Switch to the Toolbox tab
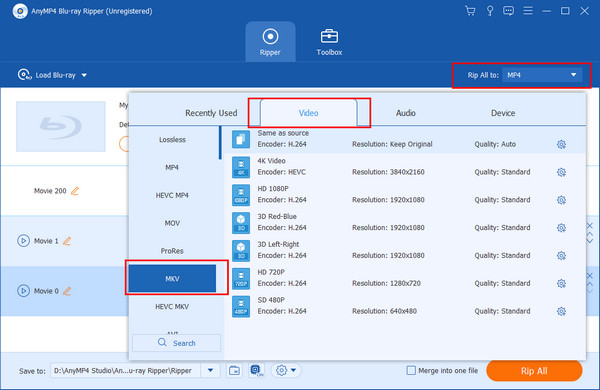600x390 pixels. [329, 42]
